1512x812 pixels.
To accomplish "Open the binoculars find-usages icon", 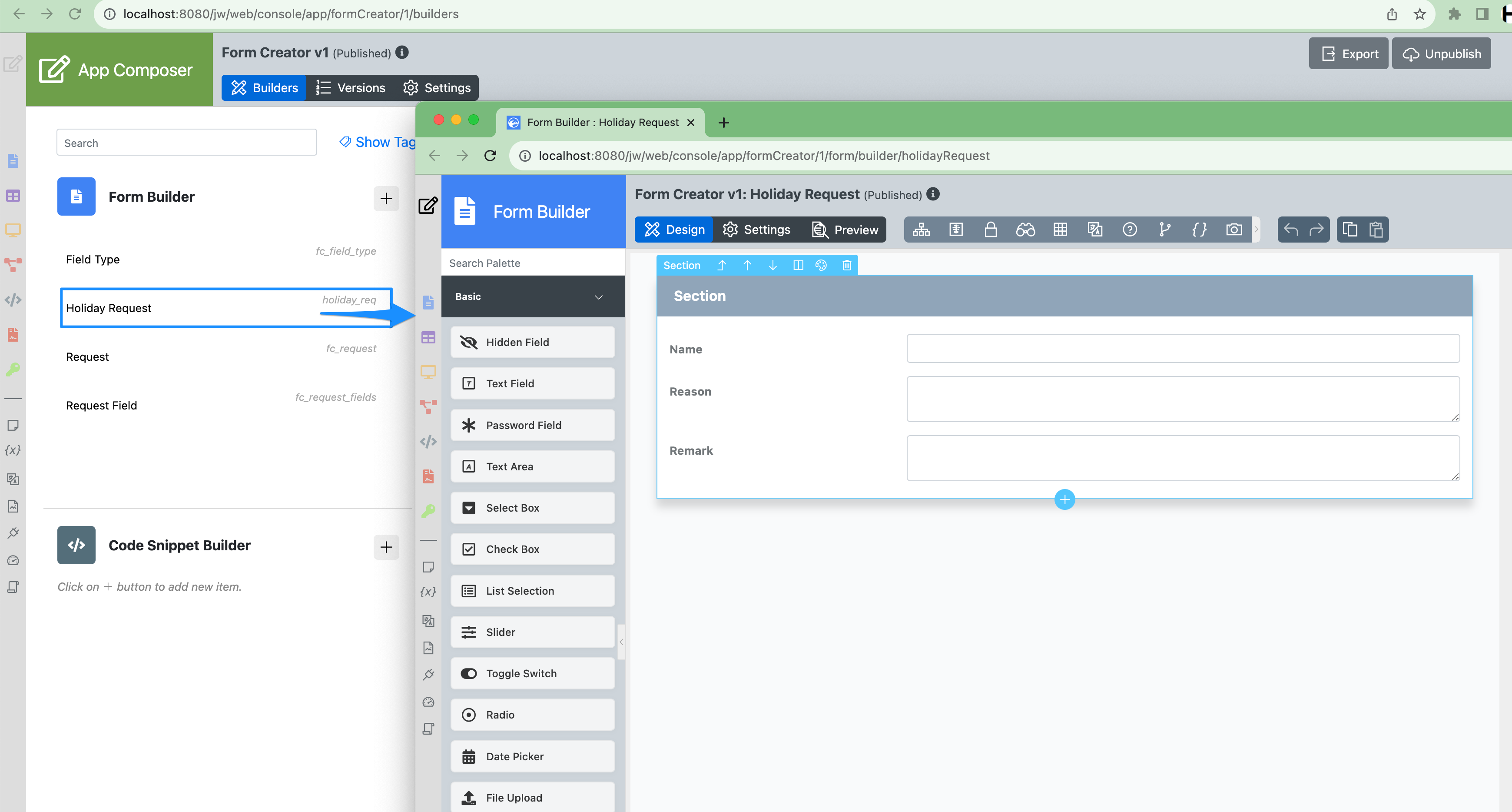I will [x=1025, y=230].
